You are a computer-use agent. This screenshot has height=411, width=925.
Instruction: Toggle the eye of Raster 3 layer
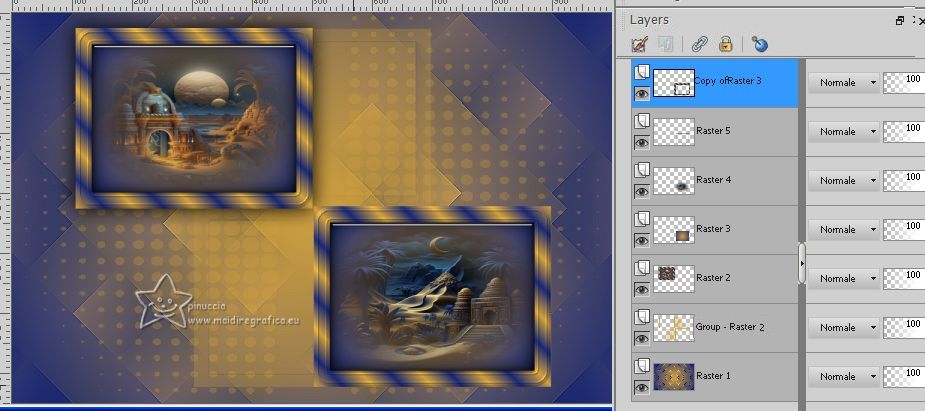point(642,240)
